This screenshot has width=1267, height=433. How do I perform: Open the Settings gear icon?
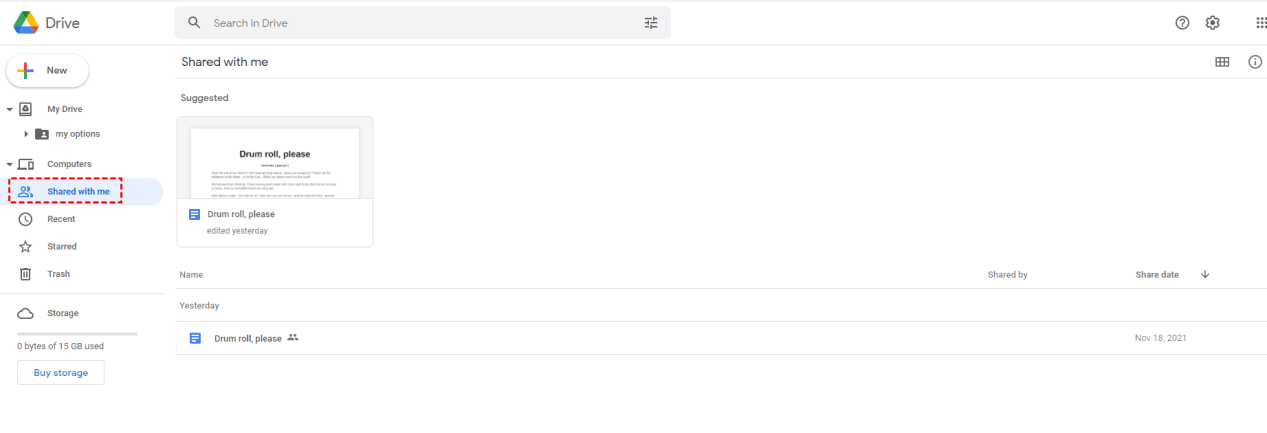pyautogui.click(x=1212, y=23)
